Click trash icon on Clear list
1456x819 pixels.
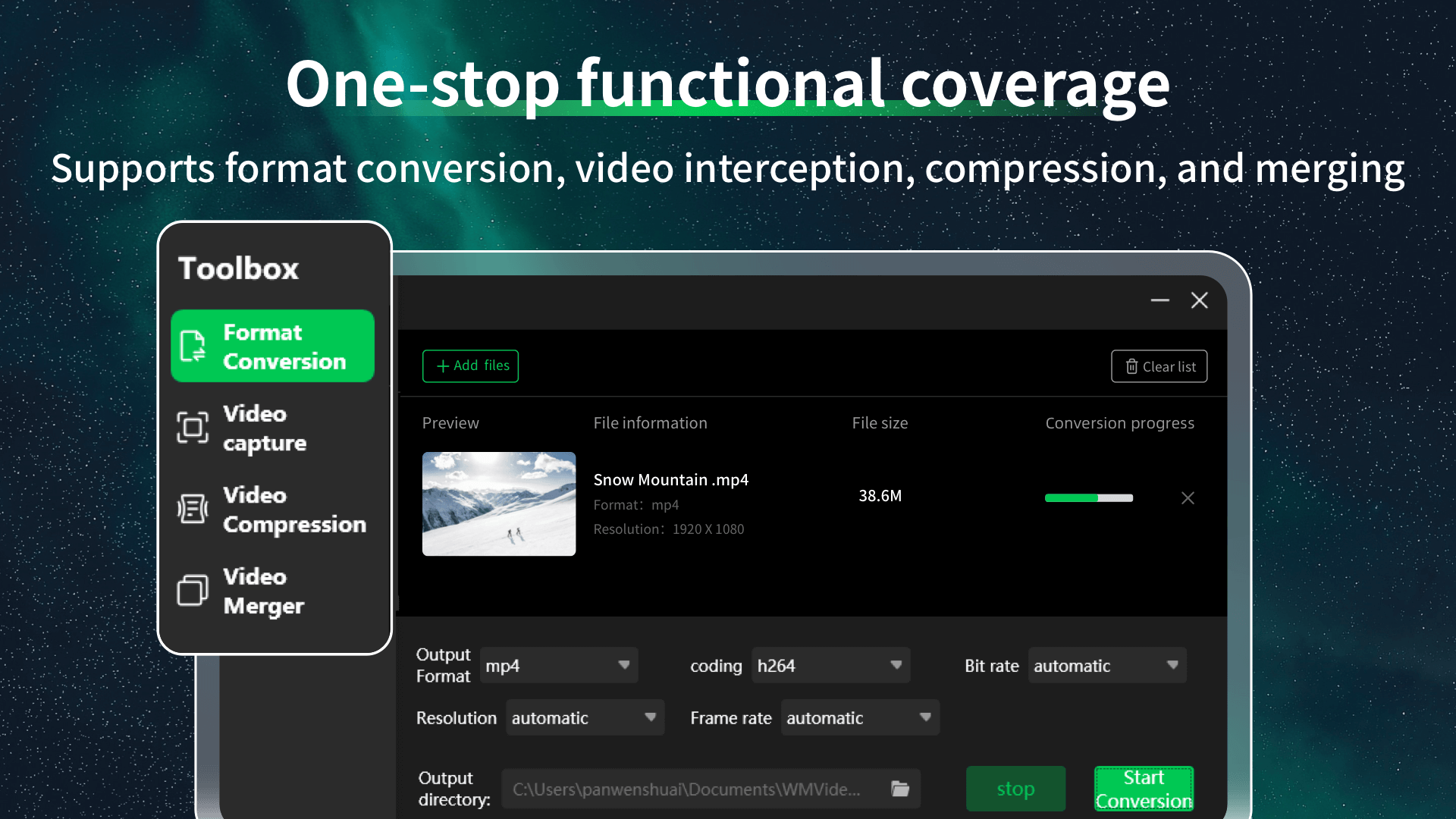click(x=1131, y=366)
